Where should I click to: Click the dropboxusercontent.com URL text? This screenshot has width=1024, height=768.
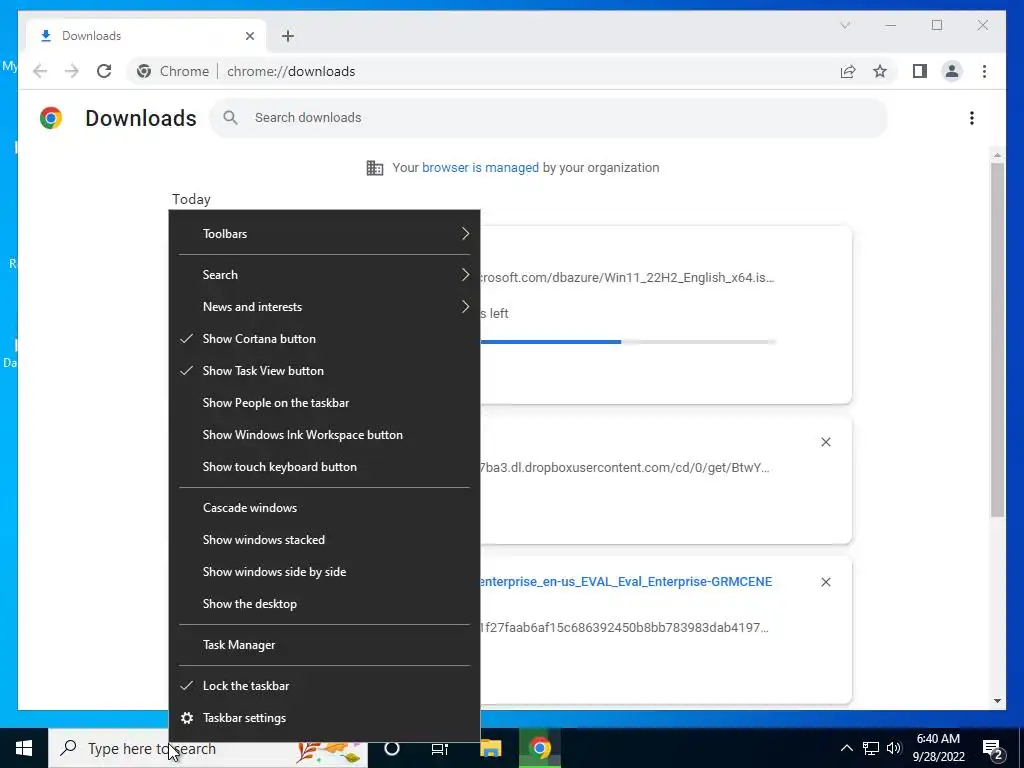[x=625, y=468]
